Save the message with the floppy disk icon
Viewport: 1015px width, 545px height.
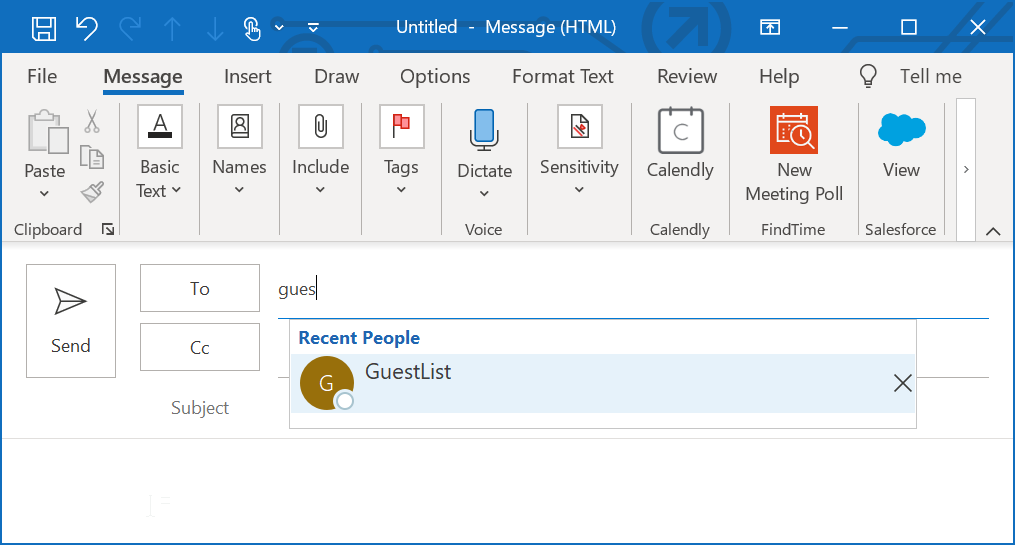pyautogui.click(x=44, y=28)
